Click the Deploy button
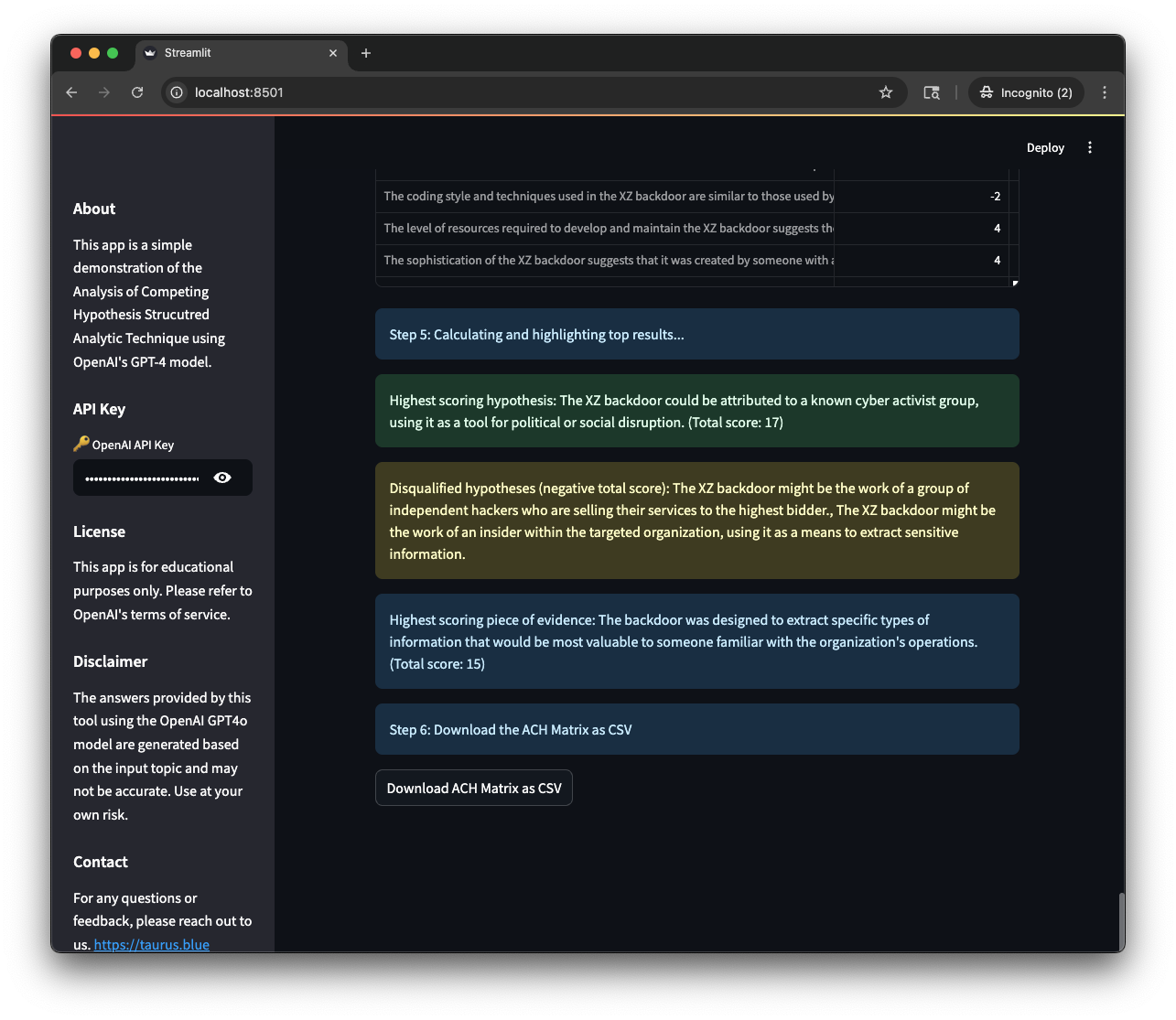 coord(1045,147)
